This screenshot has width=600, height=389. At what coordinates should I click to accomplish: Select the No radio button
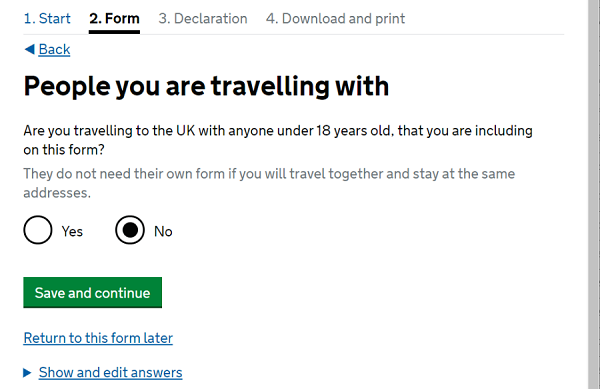130,230
